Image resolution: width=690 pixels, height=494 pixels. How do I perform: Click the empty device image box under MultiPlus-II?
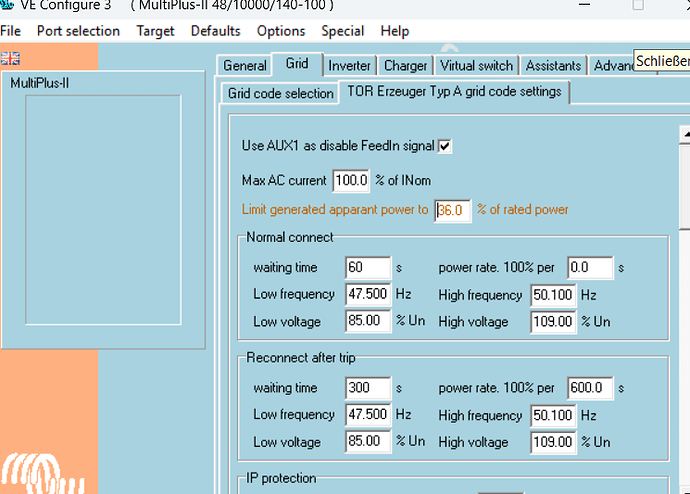103,210
